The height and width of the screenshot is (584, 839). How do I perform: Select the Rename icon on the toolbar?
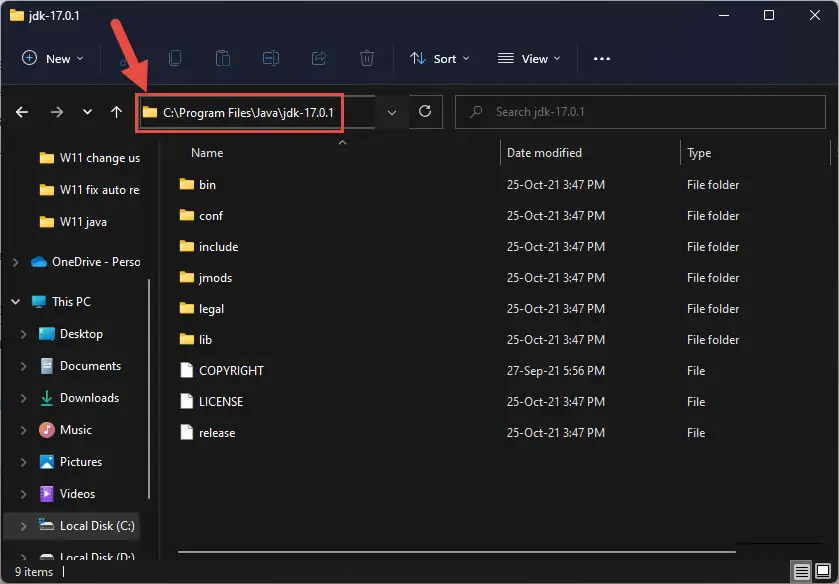pyautogui.click(x=270, y=58)
